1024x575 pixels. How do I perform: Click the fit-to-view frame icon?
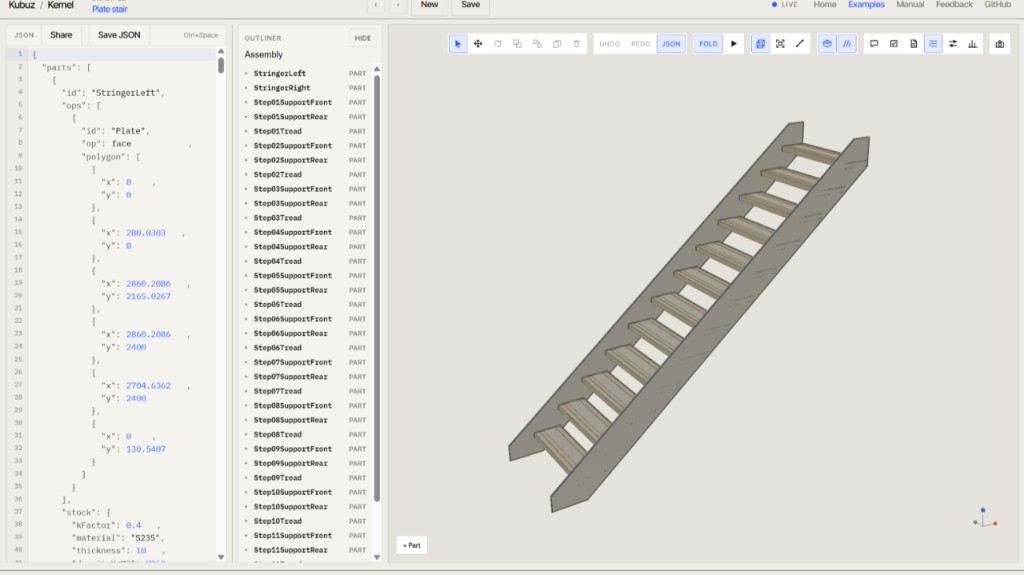(x=780, y=44)
